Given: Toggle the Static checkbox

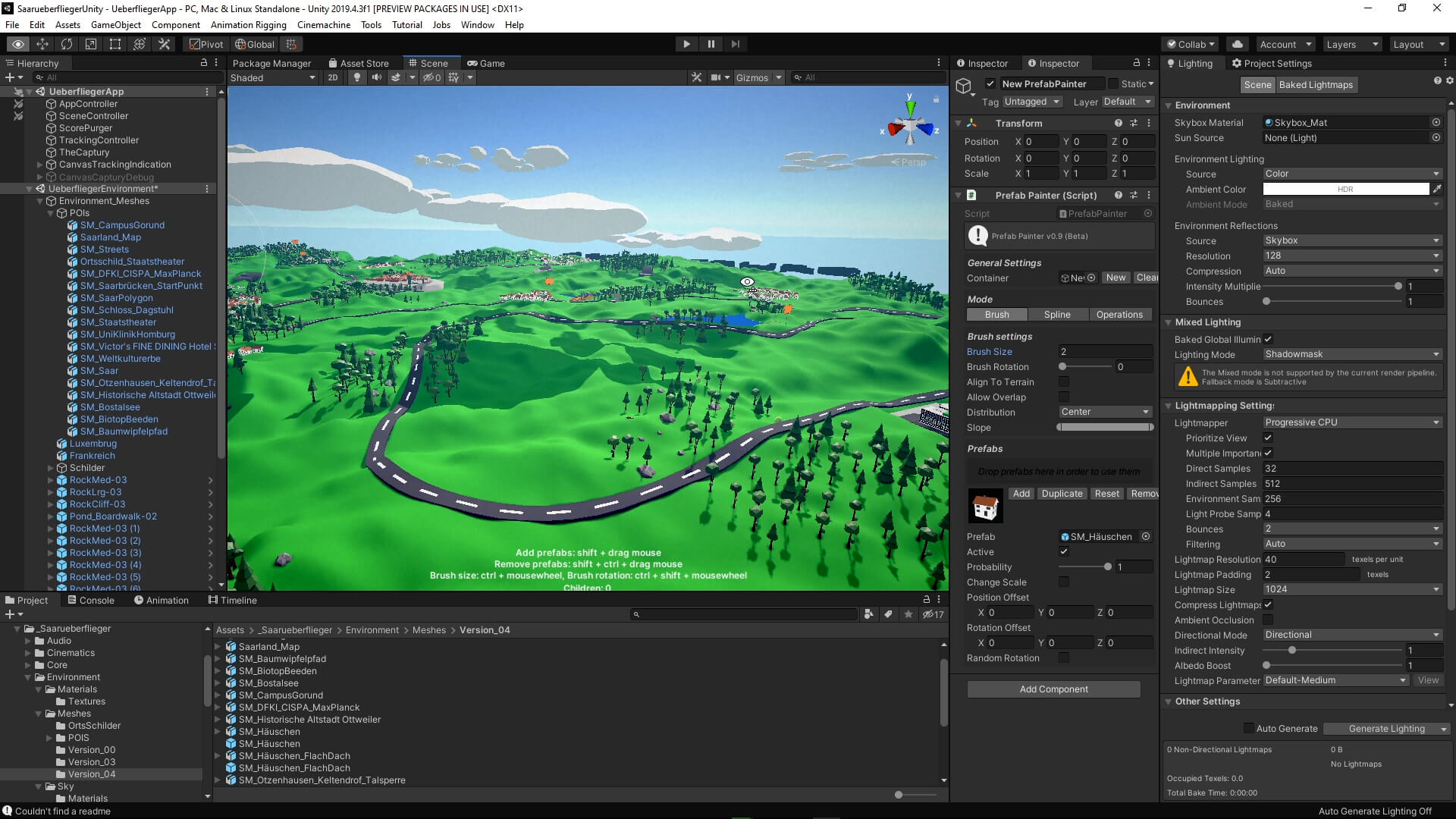Looking at the screenshot, I should 1112,83.
